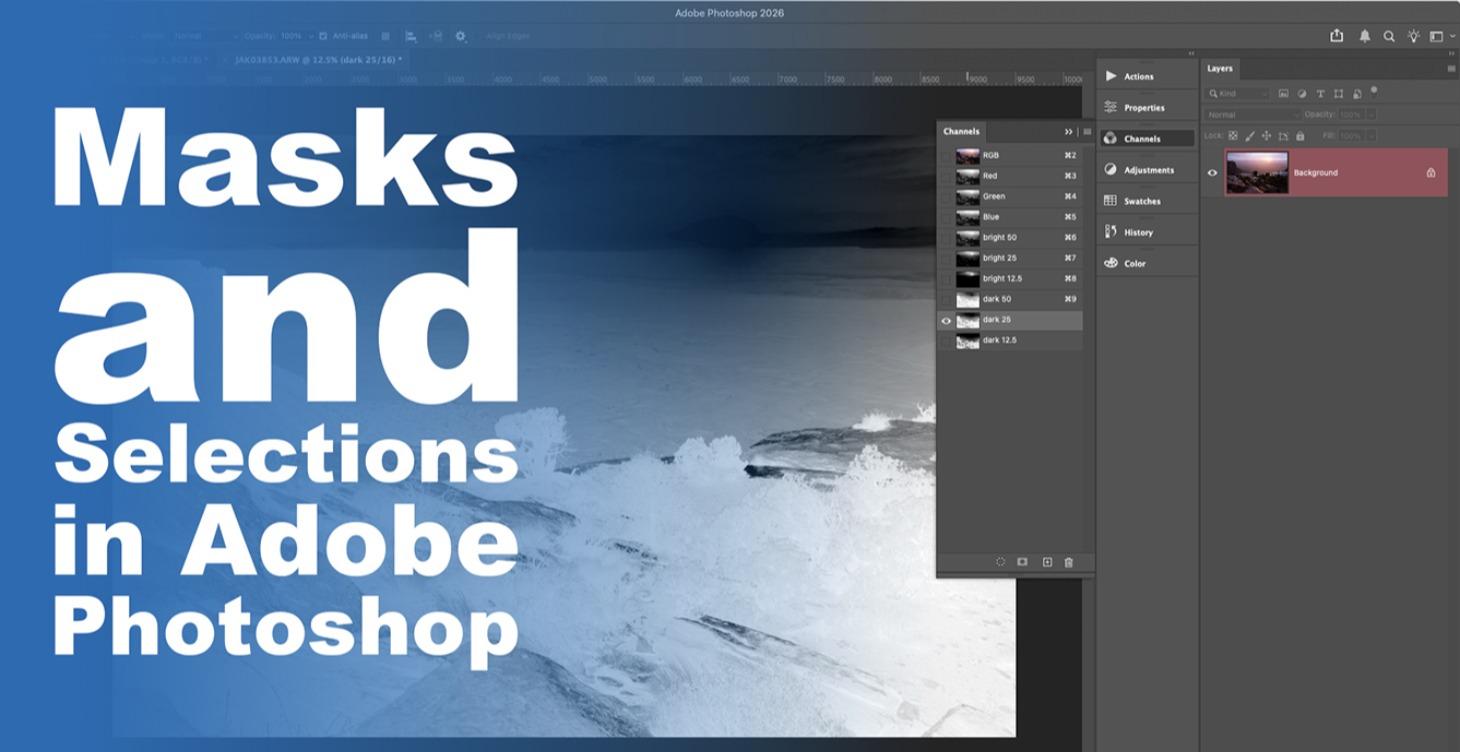Toggle layer filtering on/off switch
Screen dimensions: 1460x752
[1374, 91]
